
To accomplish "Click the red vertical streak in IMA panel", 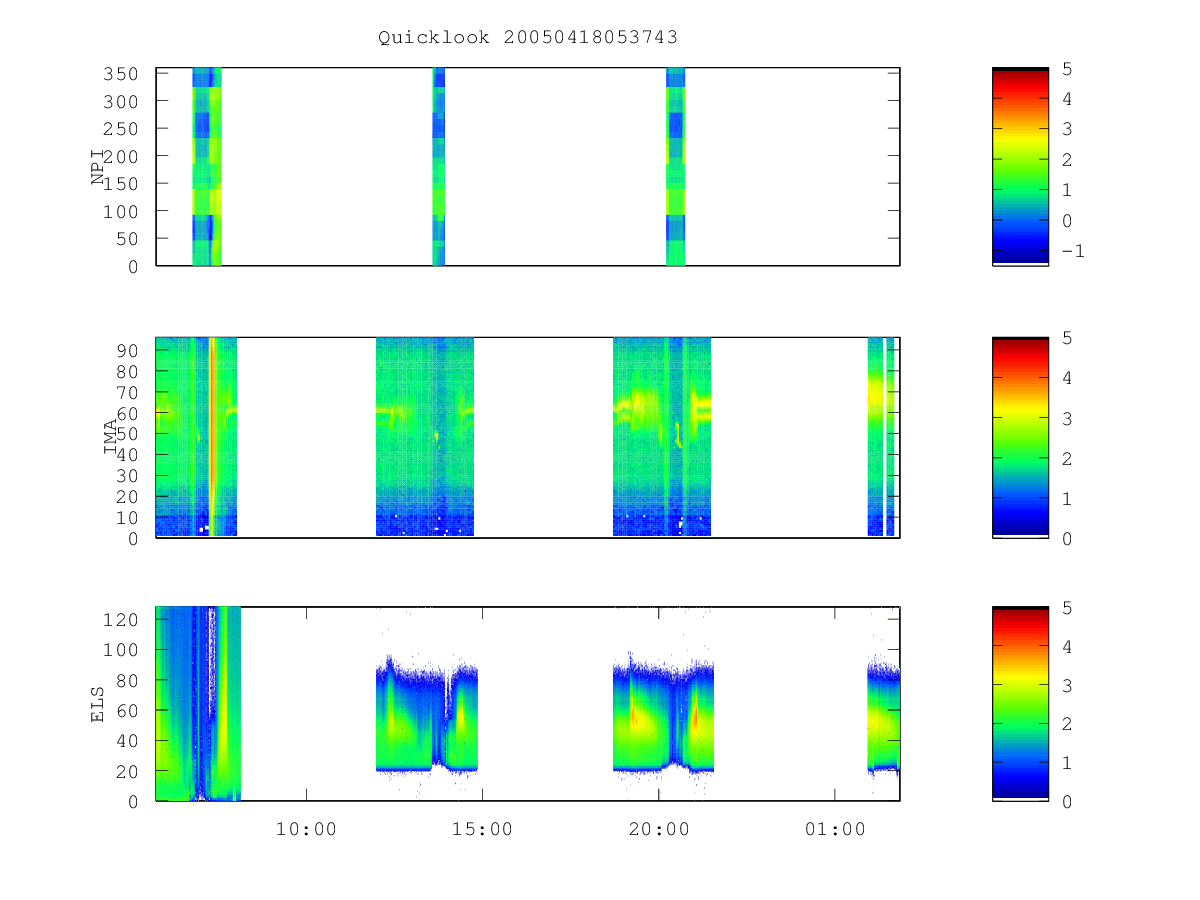I will (212, 437).
